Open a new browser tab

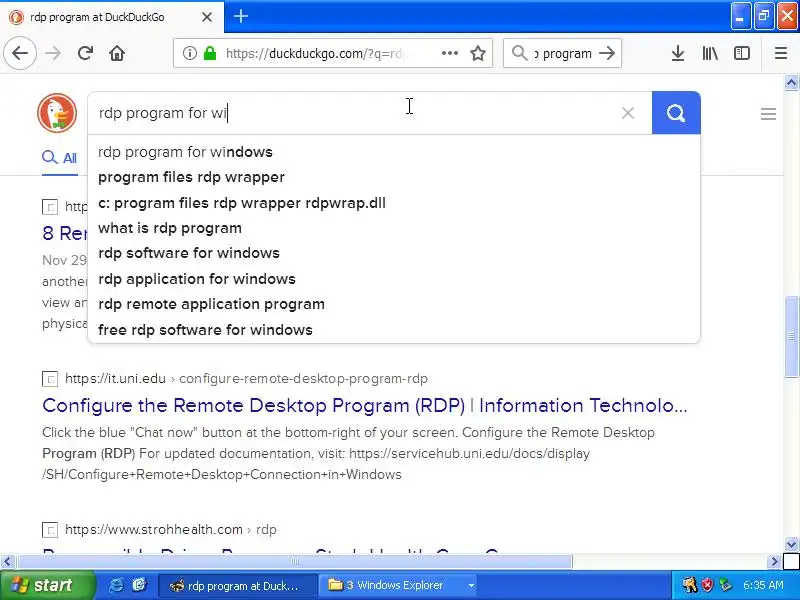pos(241,16)
